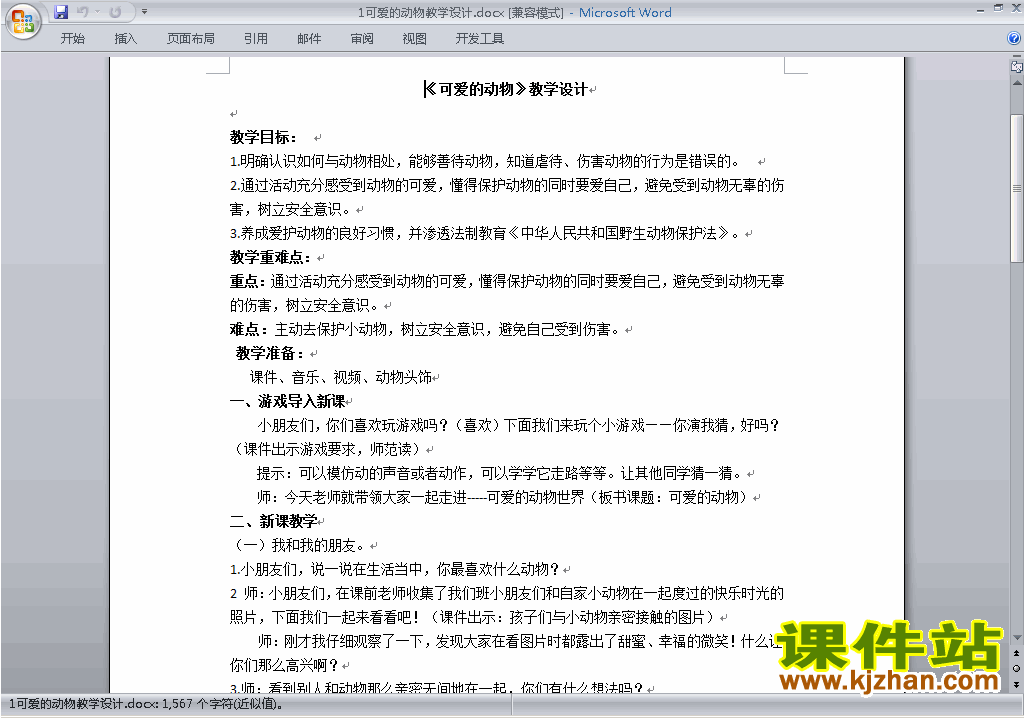This screenshot has width=1024, height=718.
Task: Click the heading 教学目标：
Action: (x=264, y=137)
